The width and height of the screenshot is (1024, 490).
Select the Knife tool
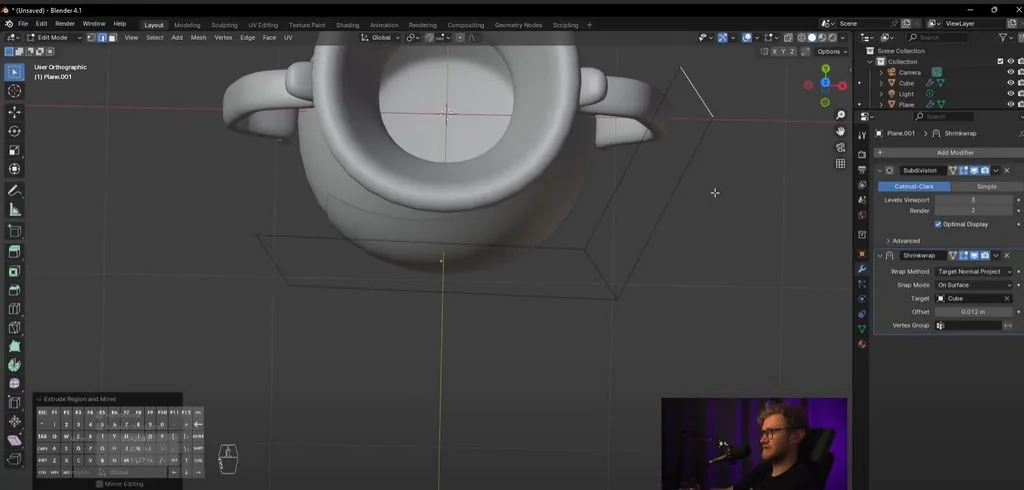coord(14,327)
